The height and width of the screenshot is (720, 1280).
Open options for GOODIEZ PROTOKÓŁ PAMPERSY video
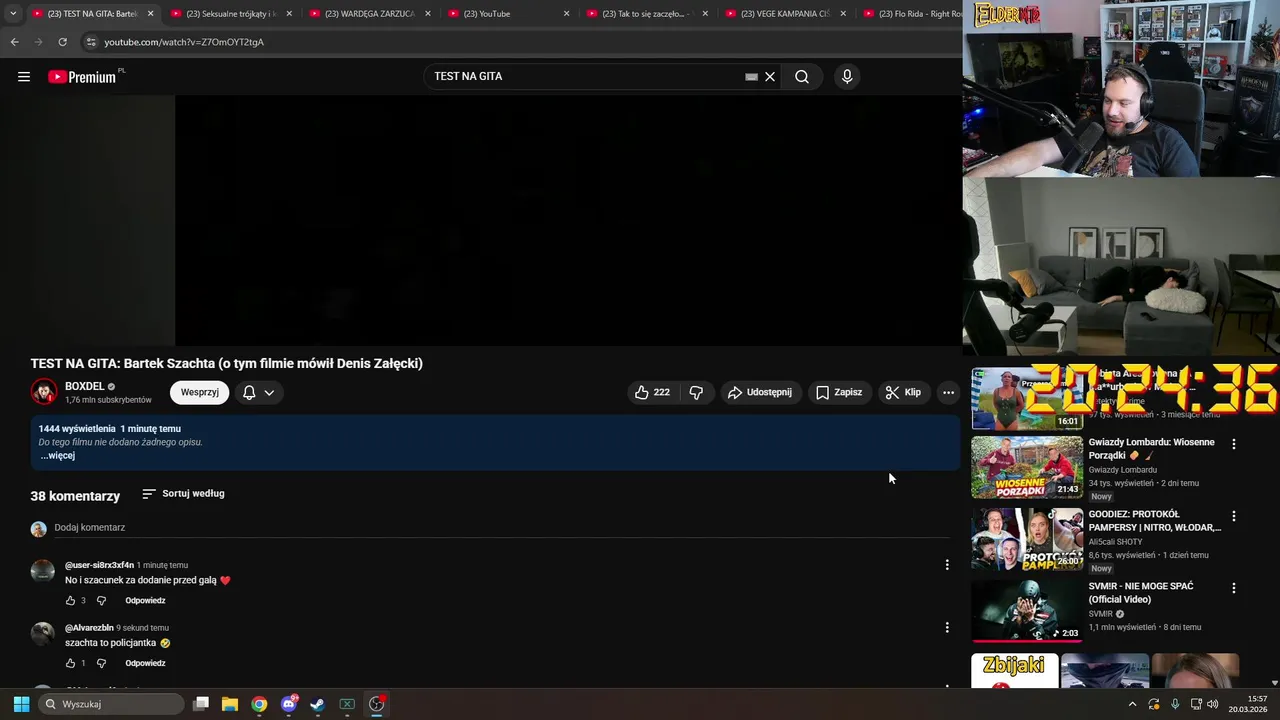pyautogui.click(x=1233, y=516)
